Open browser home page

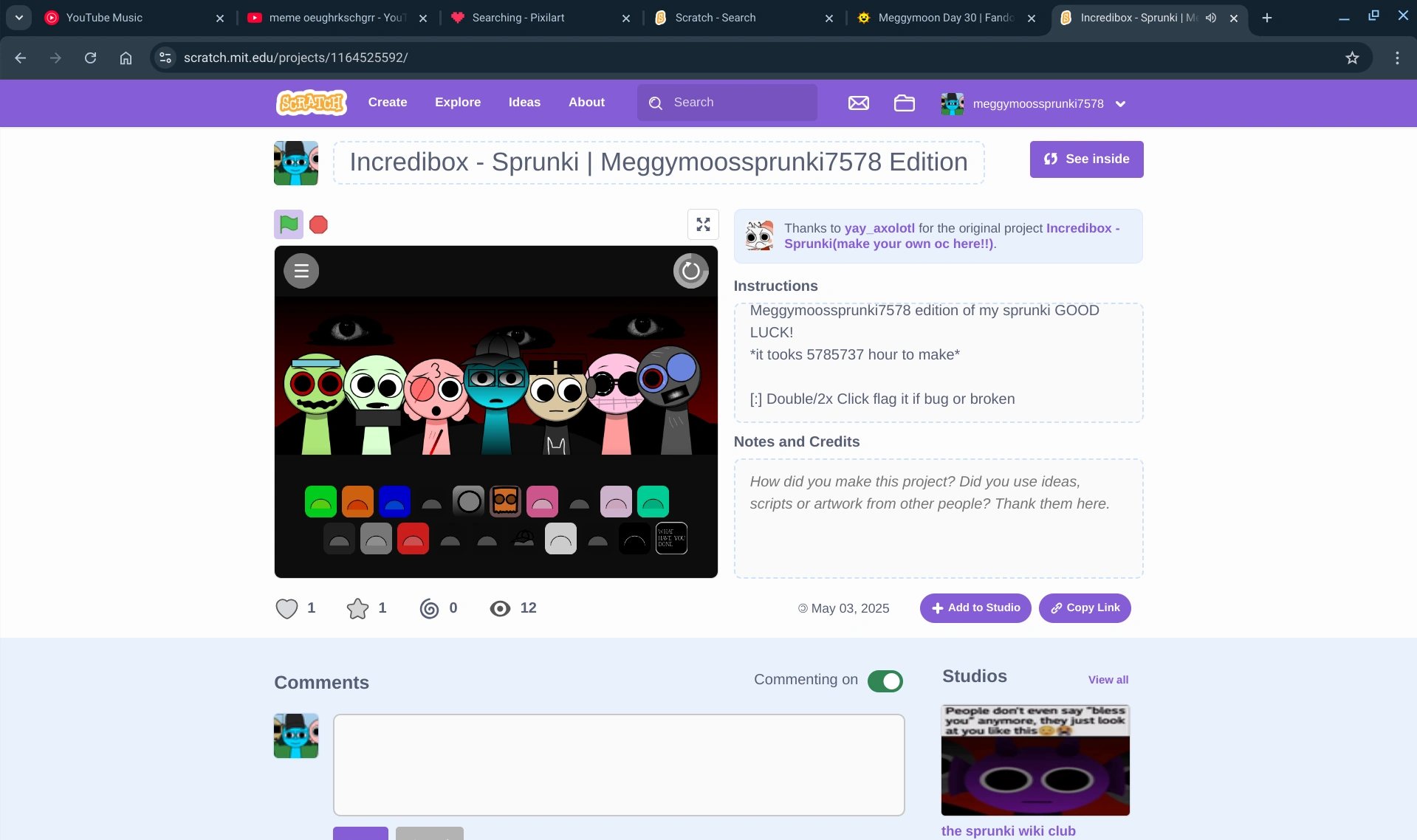tap(126, 58)
